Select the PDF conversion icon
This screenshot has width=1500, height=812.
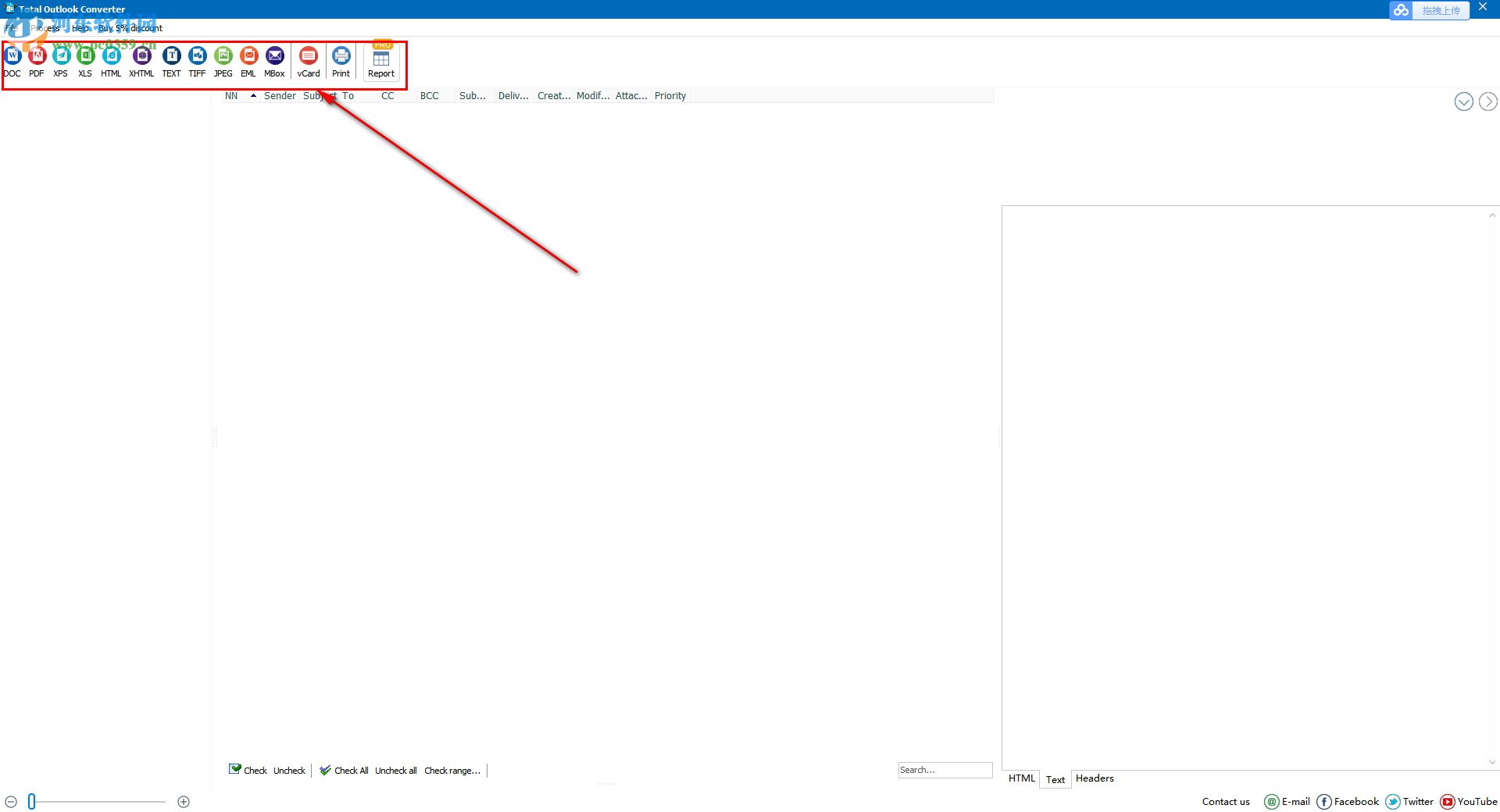click(x=37, y=61)
